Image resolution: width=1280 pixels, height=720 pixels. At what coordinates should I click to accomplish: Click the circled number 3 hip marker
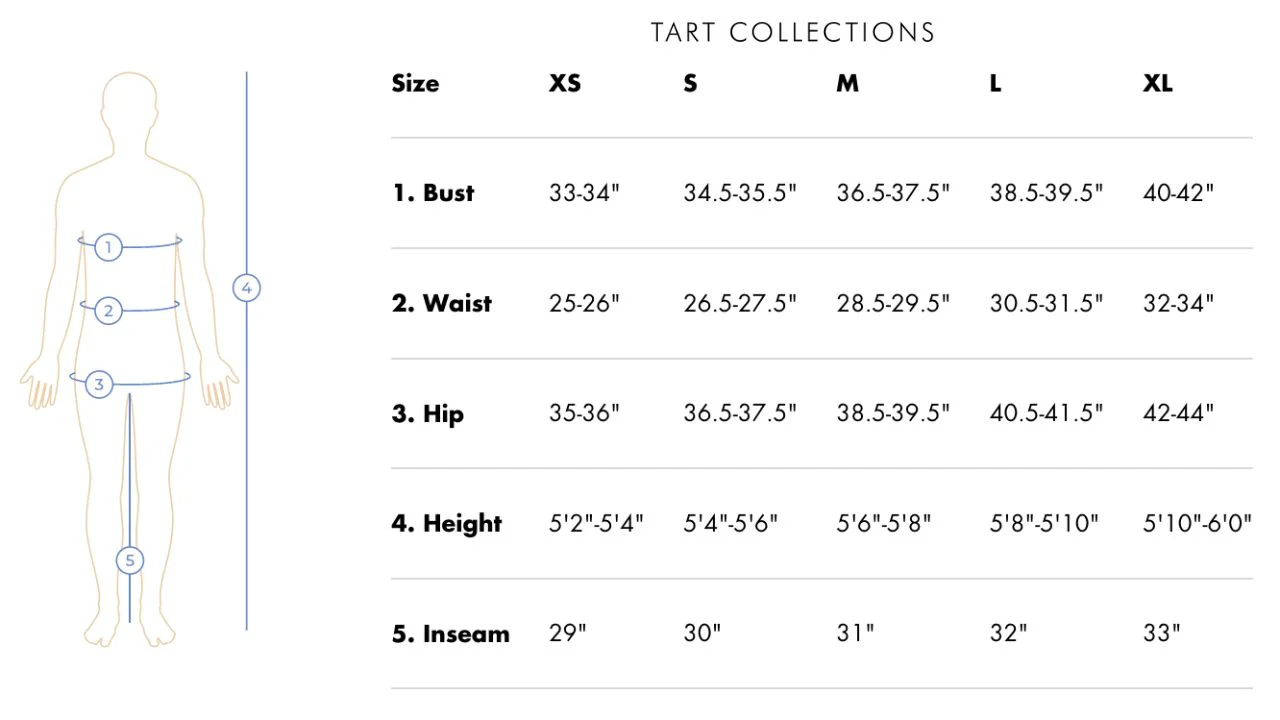pos(98,383)
